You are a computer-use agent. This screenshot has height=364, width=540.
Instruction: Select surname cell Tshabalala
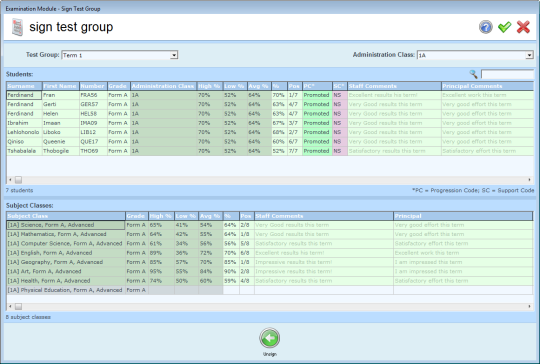pos(24,151)
